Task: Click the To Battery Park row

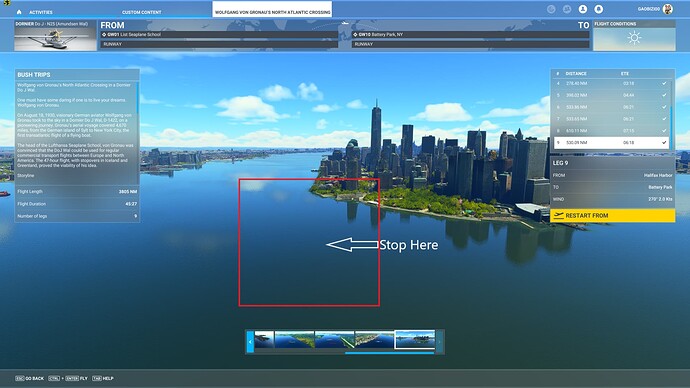Action: 613,187
